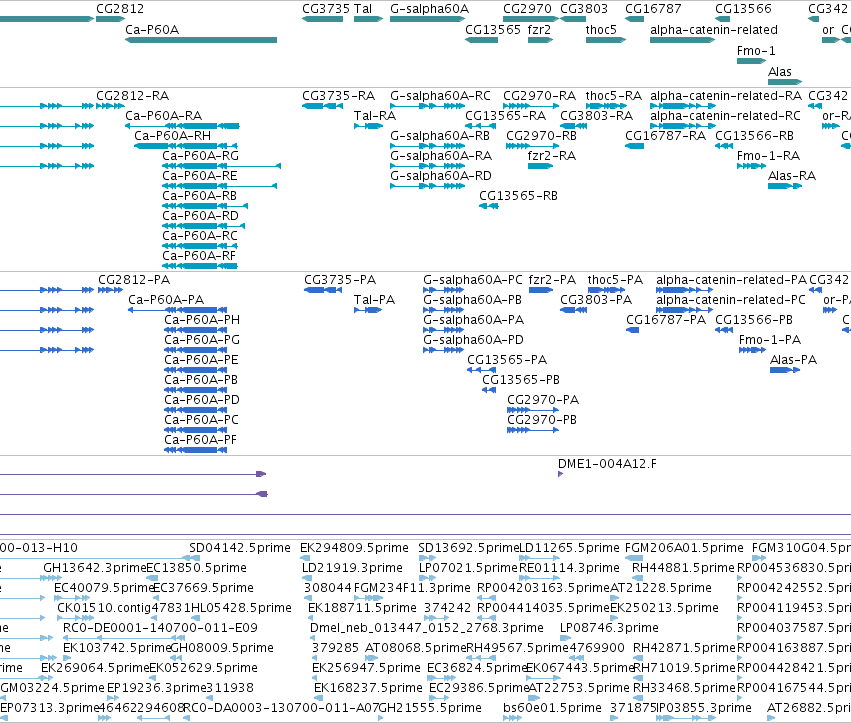
Task: Open the G-salpha60A gene label
Action: (429, 9)
